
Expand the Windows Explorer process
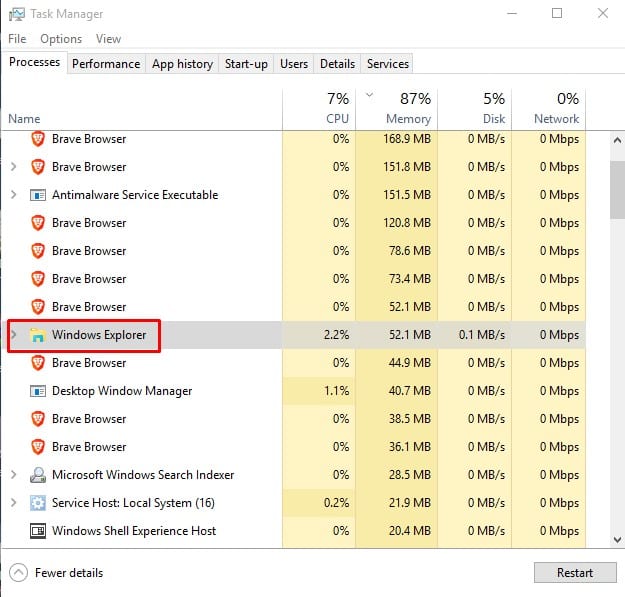click(x=14, y=335)
